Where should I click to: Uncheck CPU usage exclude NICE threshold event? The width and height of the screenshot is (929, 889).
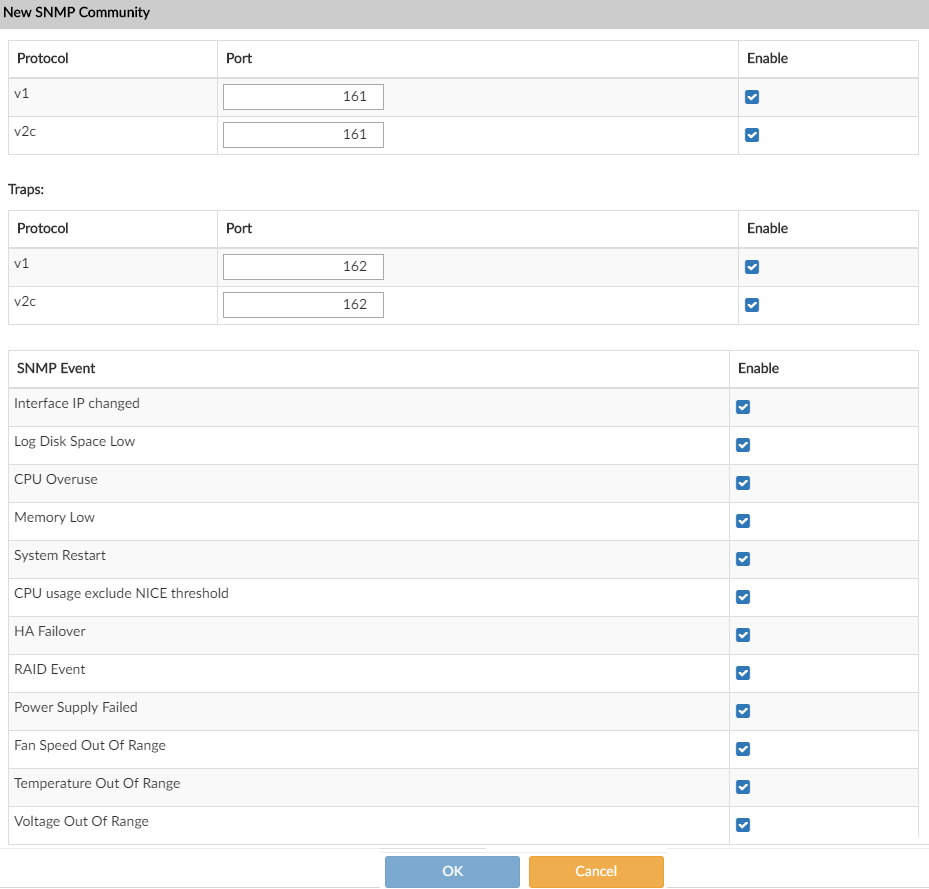click(742, 596)
